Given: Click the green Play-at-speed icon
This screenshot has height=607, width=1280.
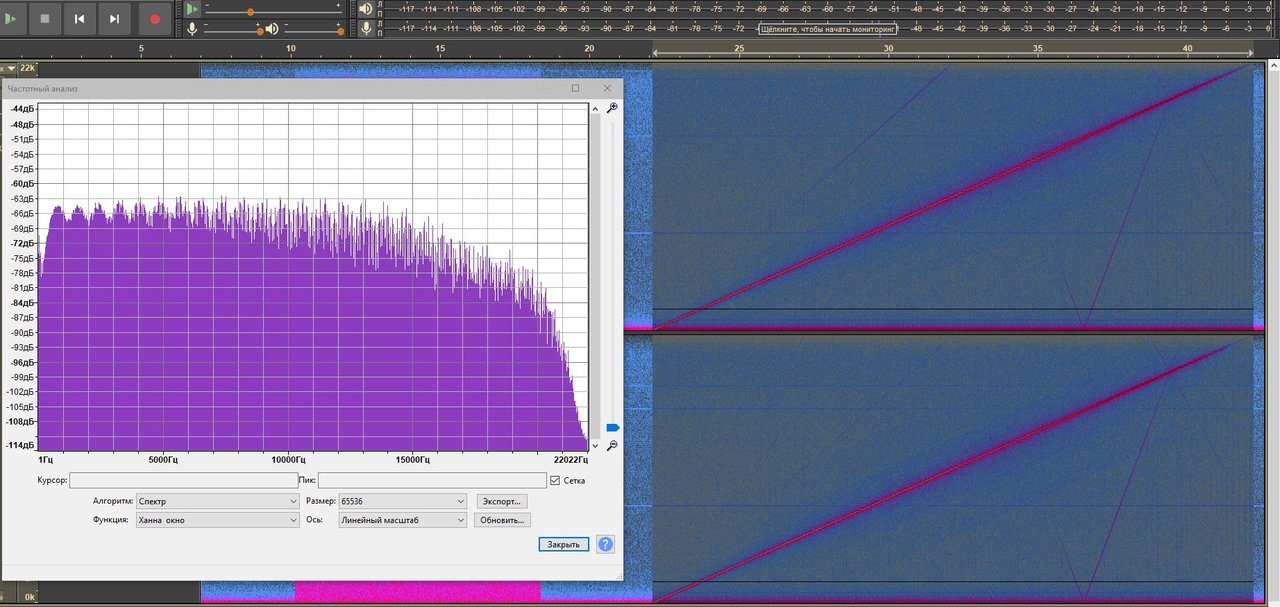Looking at the screenshot, I should click(x=192, y=9).
